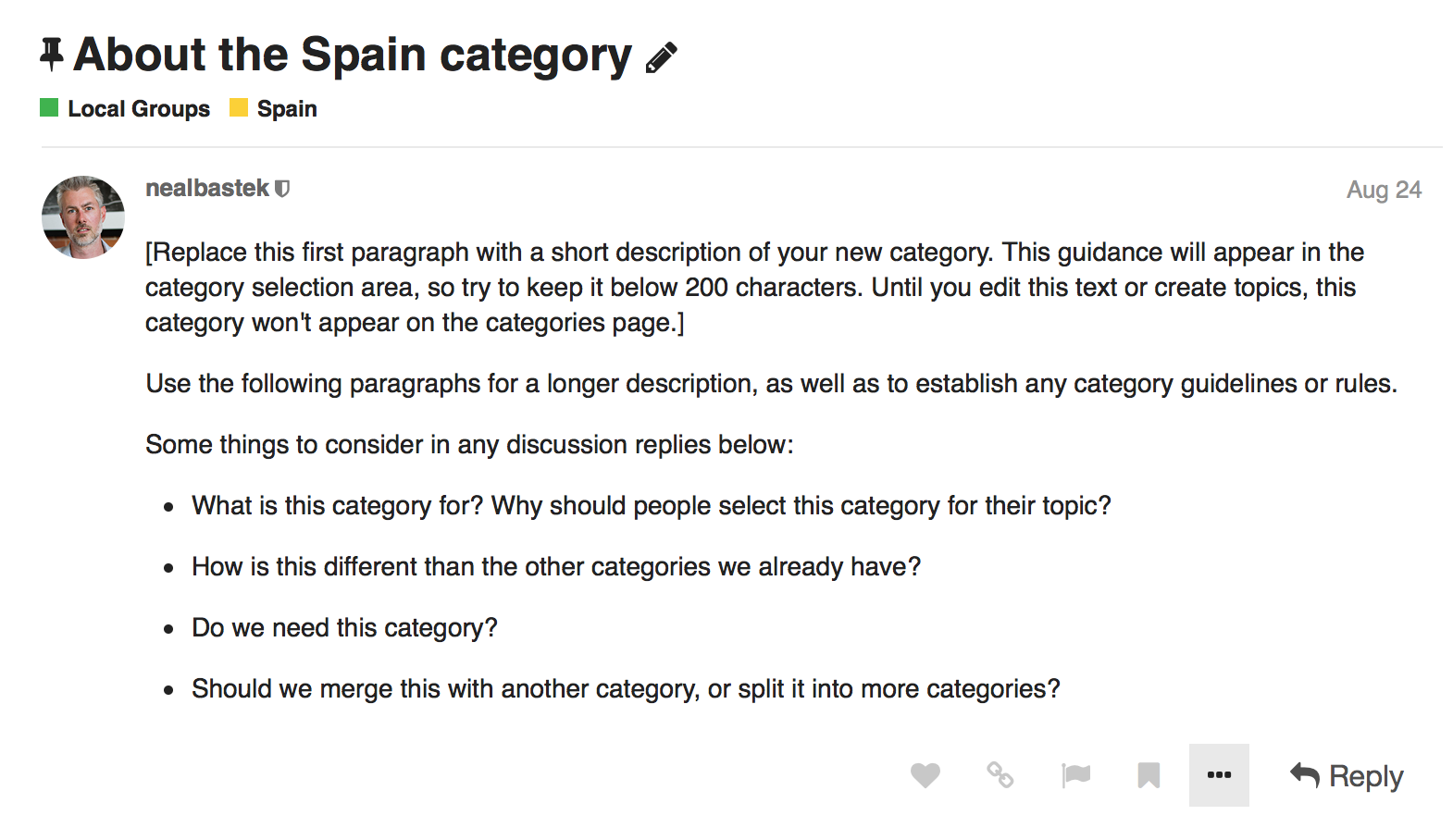Click the 'Should we merge this' bullet
The width and height of the screenshot is (1453, 840).
(x=626, y=689)
